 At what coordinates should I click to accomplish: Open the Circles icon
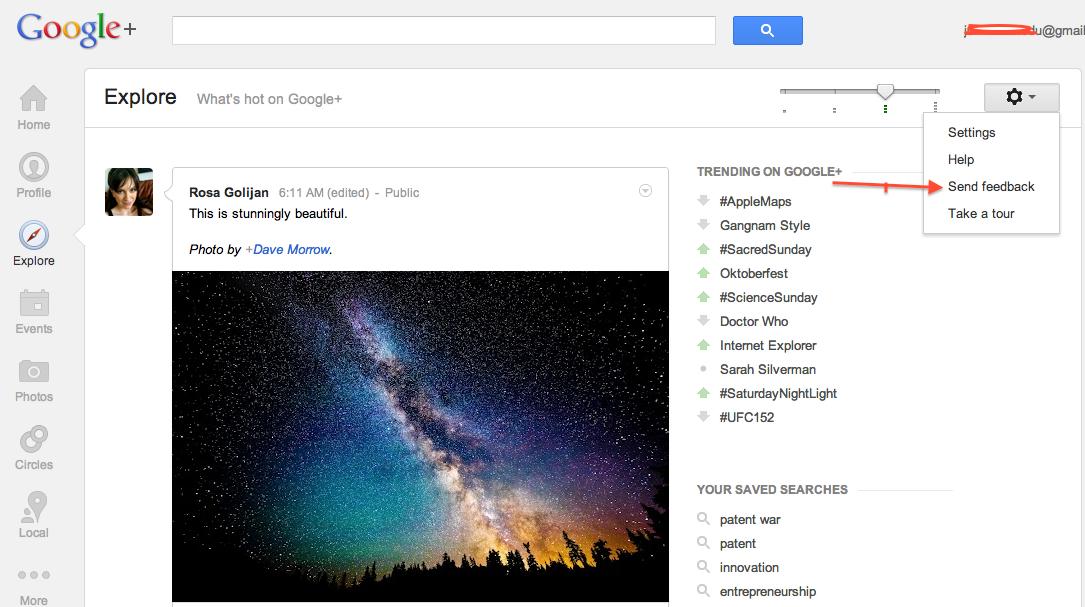(x=33, y=439)
